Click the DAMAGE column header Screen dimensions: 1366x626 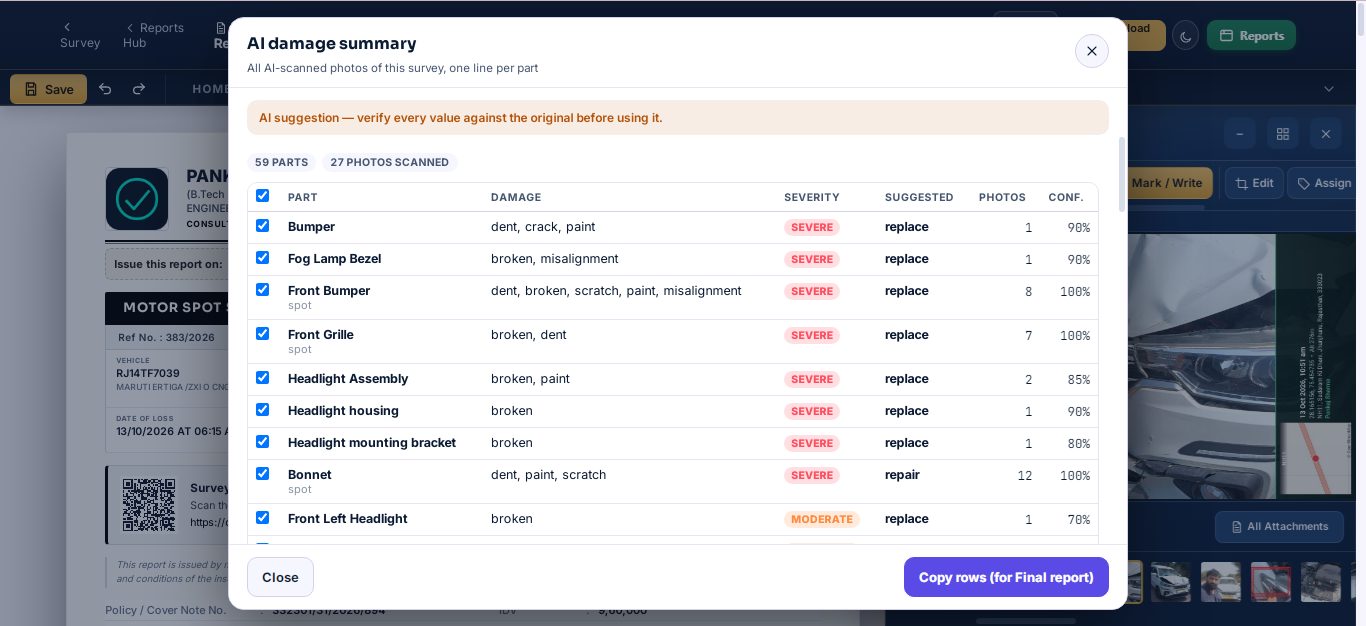point(516,198)
